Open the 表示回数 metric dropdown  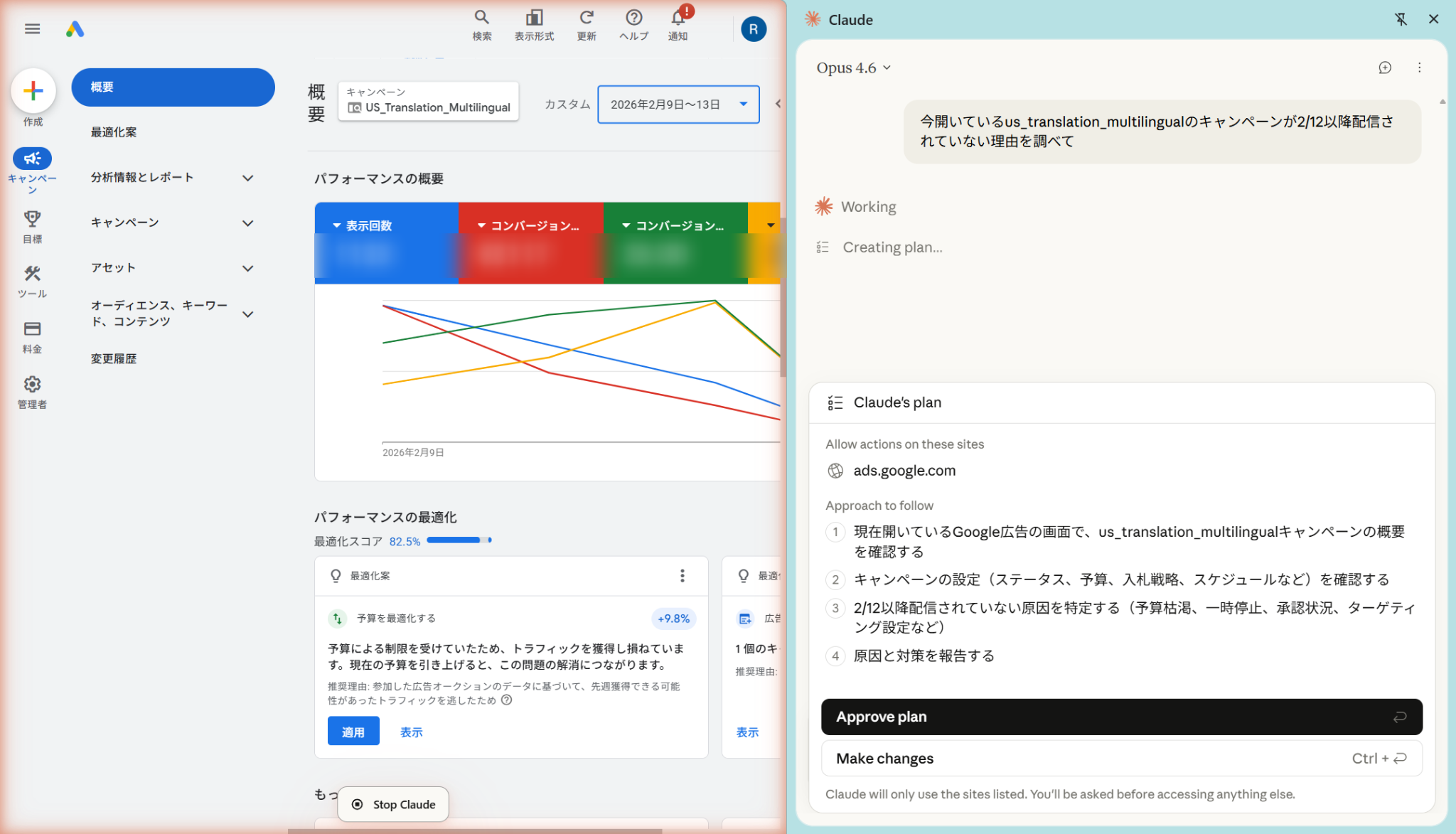tap(363, 225)
